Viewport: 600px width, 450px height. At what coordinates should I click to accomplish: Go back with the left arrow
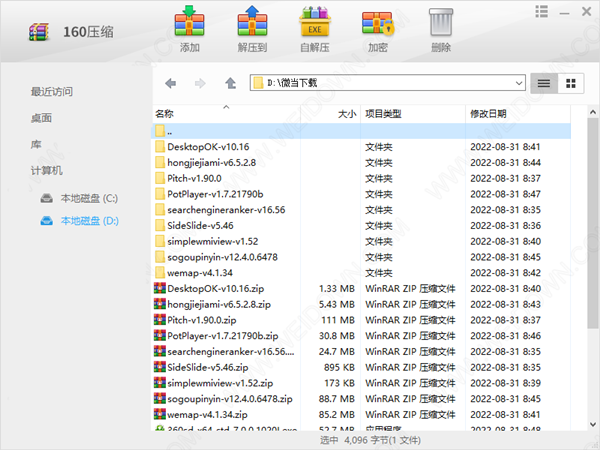(x=171, y=83)
